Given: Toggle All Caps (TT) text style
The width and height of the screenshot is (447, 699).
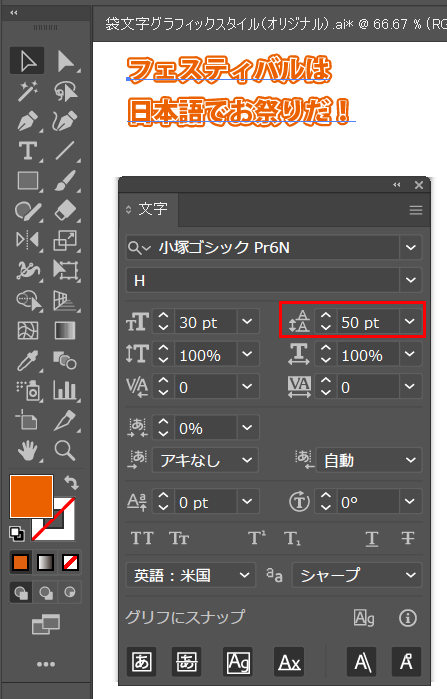Looking at the screenshot, I should [142, 539].
